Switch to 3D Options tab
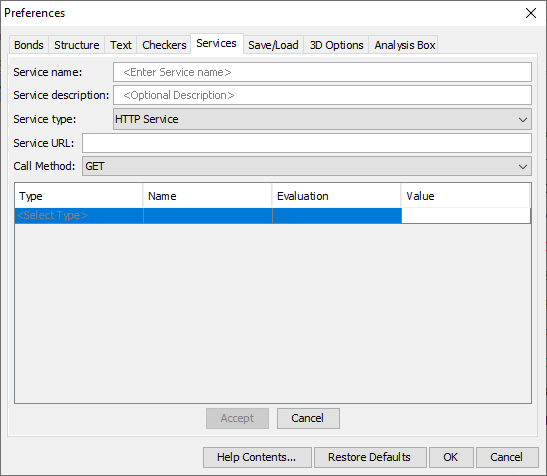The image size is (547, 476). tap(336, 45)
